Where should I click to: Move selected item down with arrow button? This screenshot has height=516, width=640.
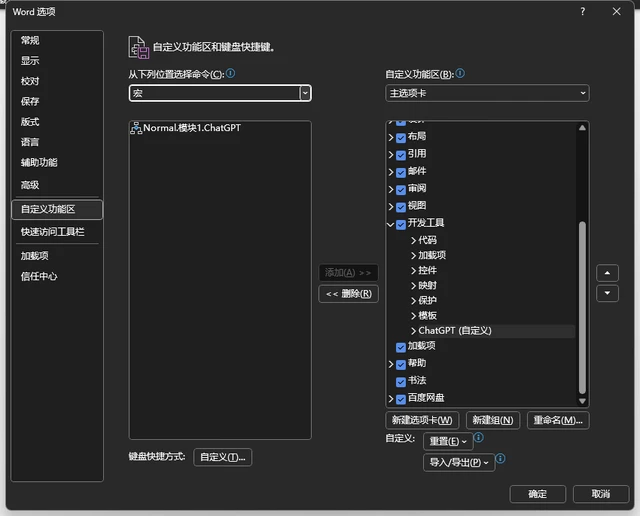607,294
